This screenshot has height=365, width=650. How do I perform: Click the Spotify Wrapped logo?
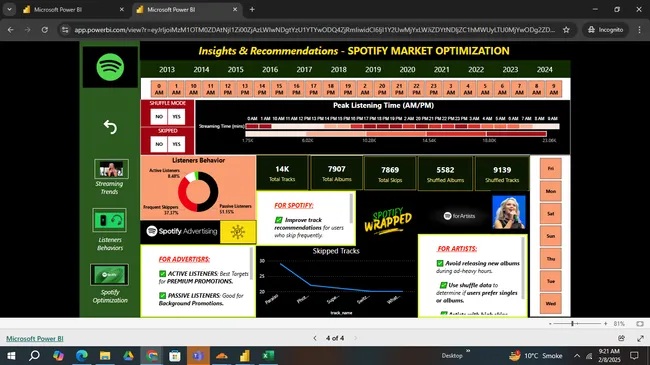[x=388, y=221]
